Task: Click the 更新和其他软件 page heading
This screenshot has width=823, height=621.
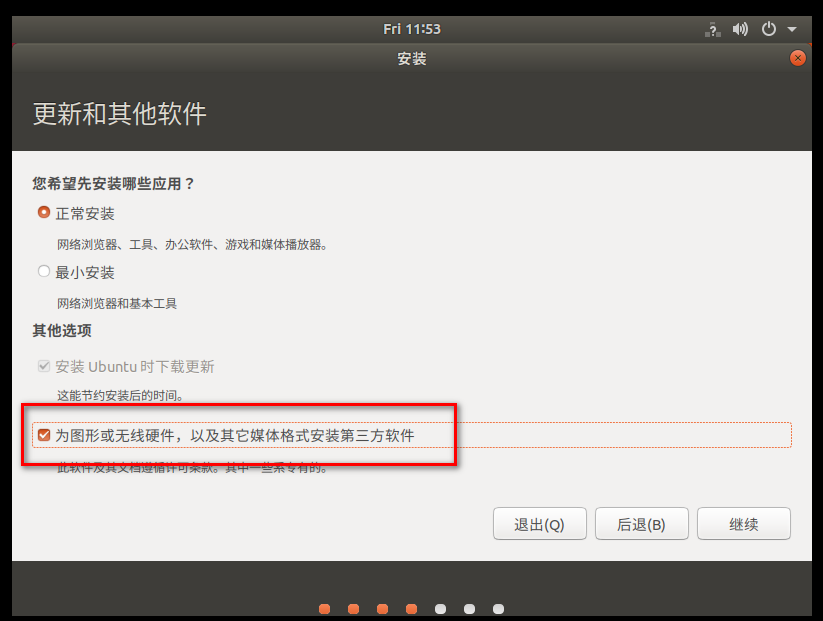Action: click(115, 113)
